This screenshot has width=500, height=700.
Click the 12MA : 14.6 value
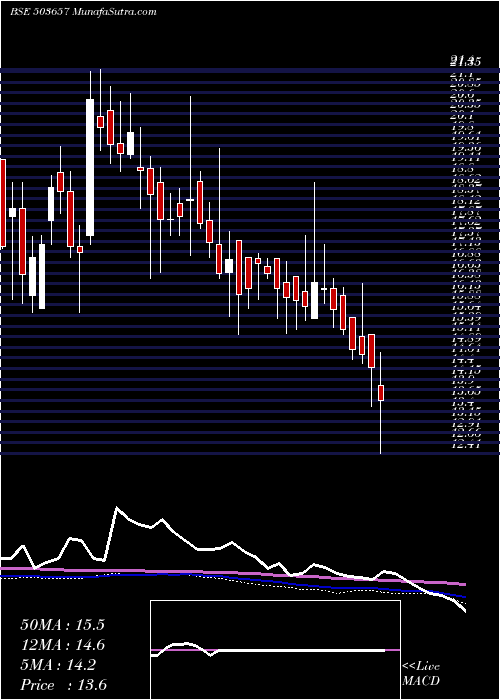click(x=62, y=645)
